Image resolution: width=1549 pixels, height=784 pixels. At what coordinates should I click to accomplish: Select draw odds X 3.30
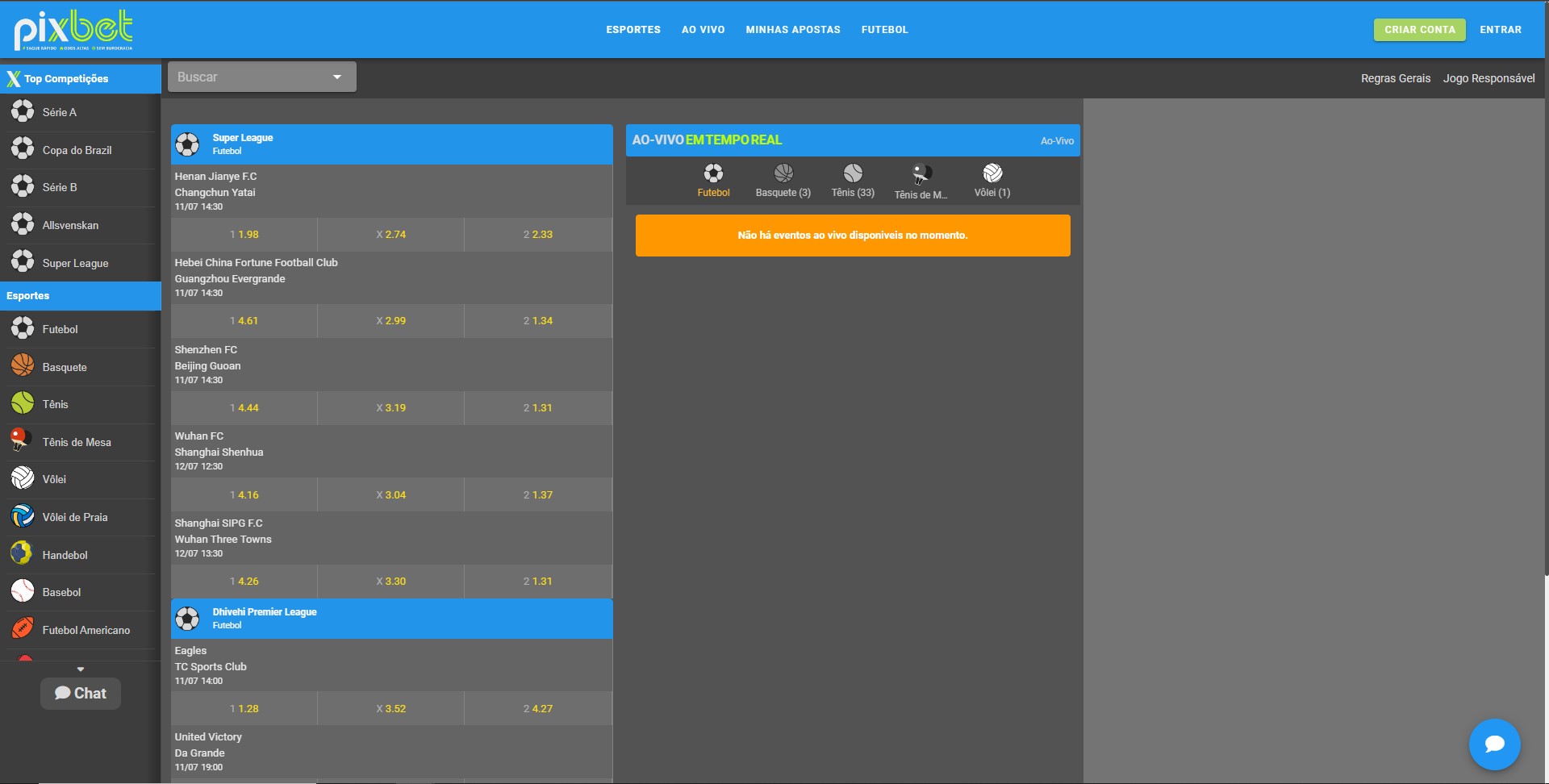[x=390, y=582]
